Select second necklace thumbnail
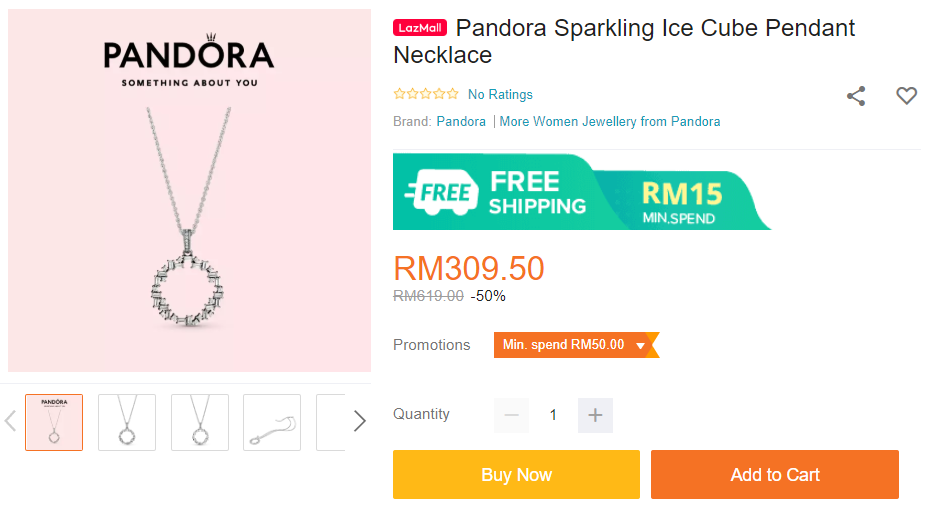The width and height of the screenshot is (925, 513). point(127,422)
